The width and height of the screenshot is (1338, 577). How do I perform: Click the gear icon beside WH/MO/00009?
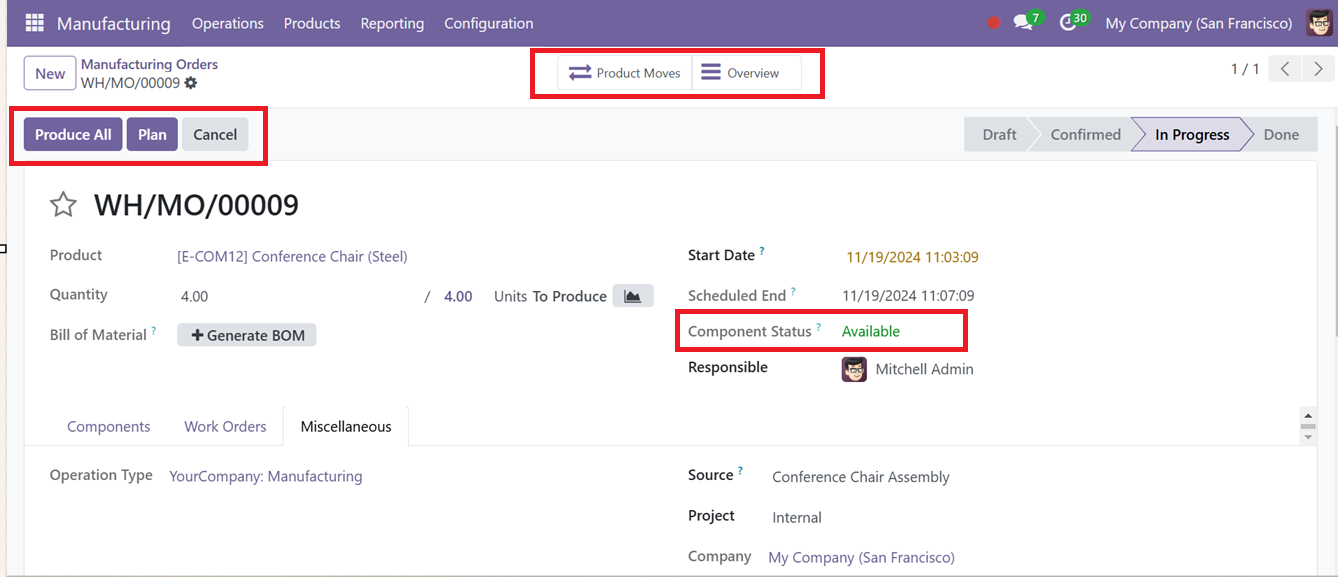click(191, 83)
